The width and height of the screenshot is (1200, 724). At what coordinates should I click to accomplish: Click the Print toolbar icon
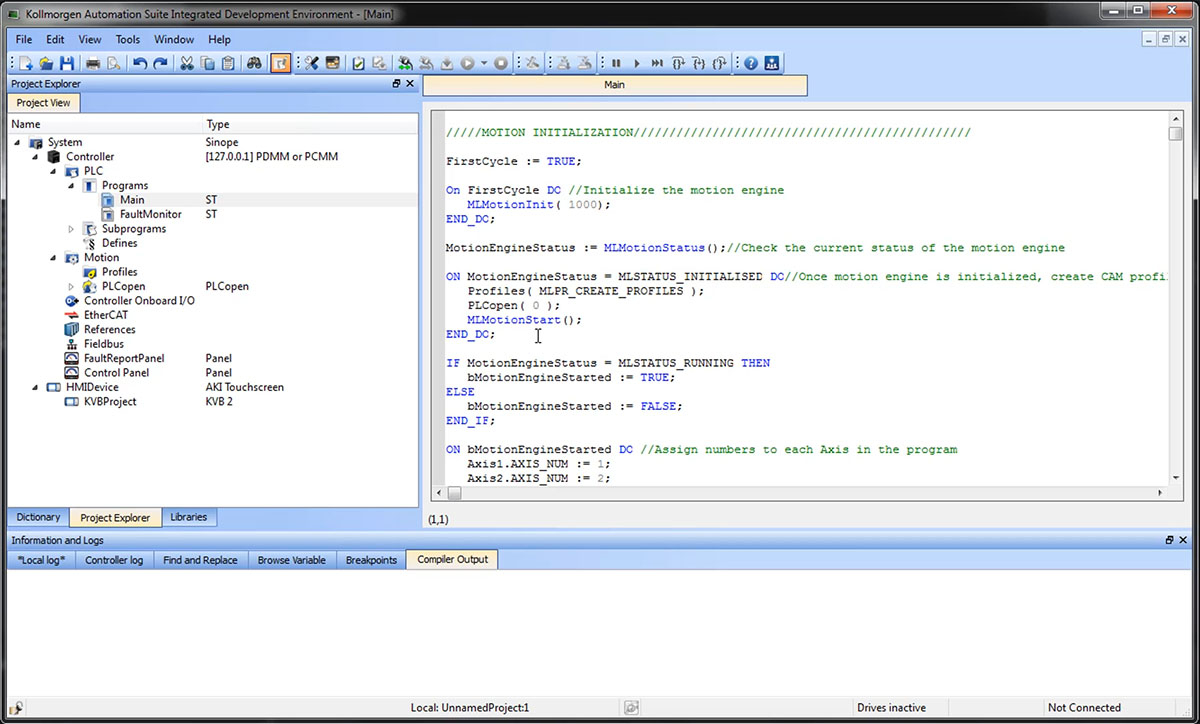click(93, 63)
